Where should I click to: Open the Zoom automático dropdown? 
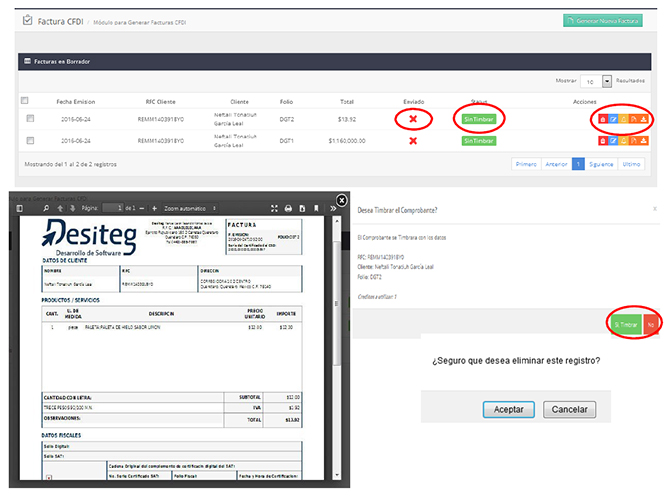coord(190,208)
